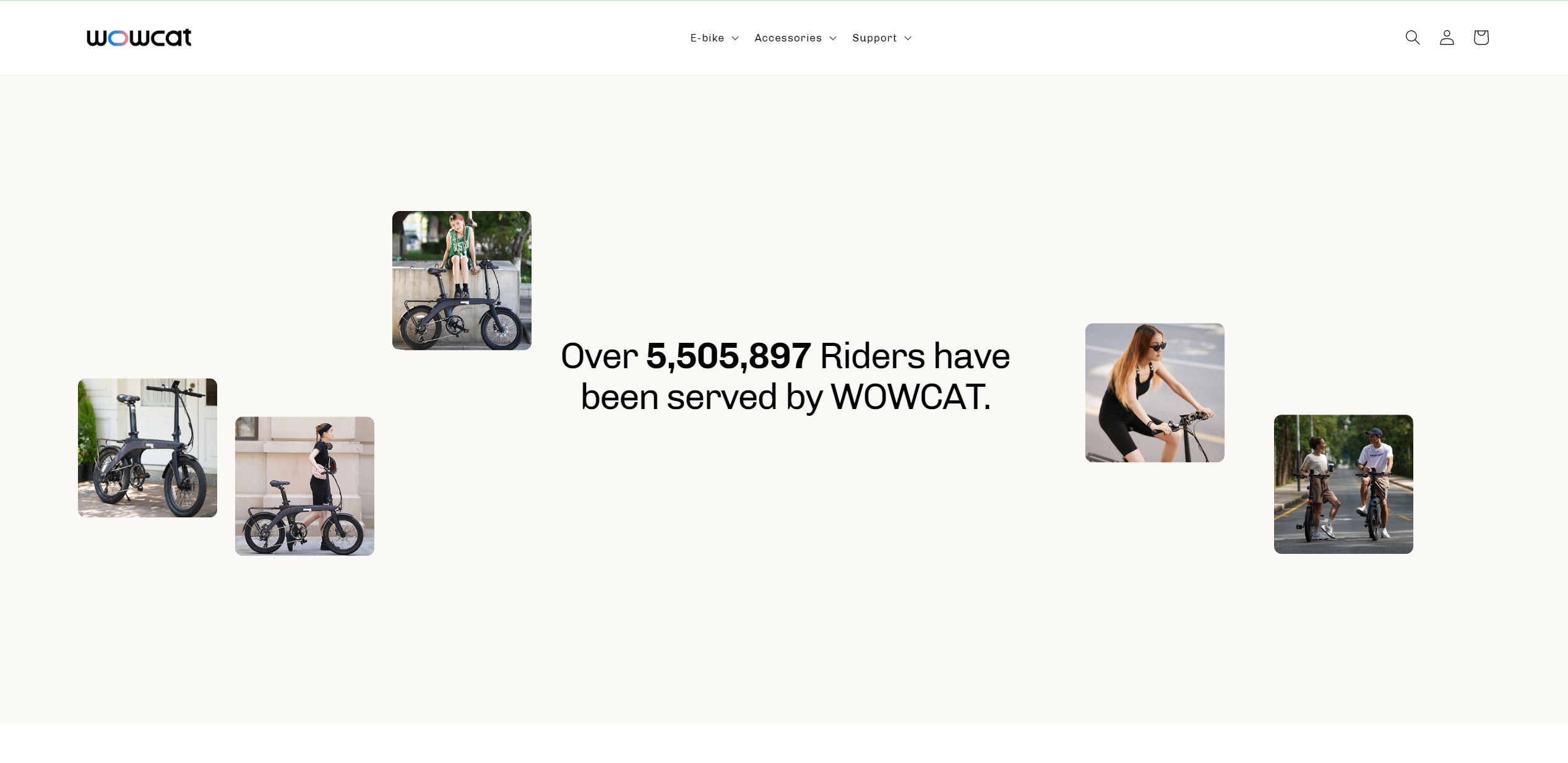1568x763 pixels.
Task: Click the account login person icon
Action: coord(1446,38)
